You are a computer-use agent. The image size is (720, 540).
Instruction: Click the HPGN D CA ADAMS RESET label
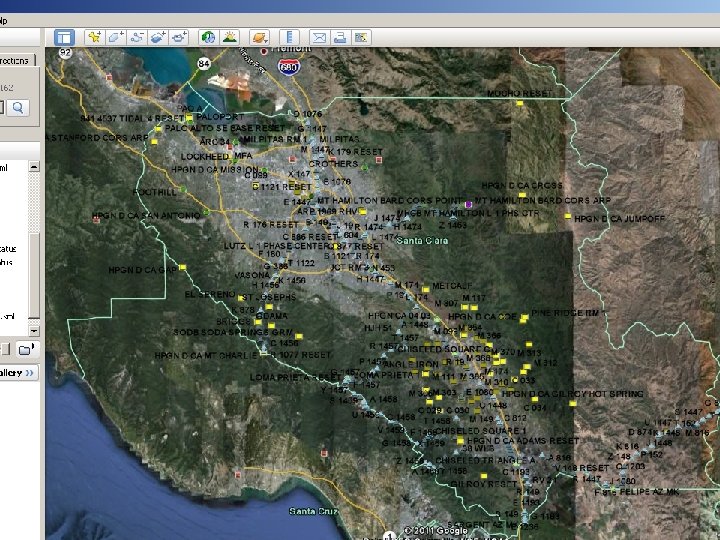click(523, 440)
